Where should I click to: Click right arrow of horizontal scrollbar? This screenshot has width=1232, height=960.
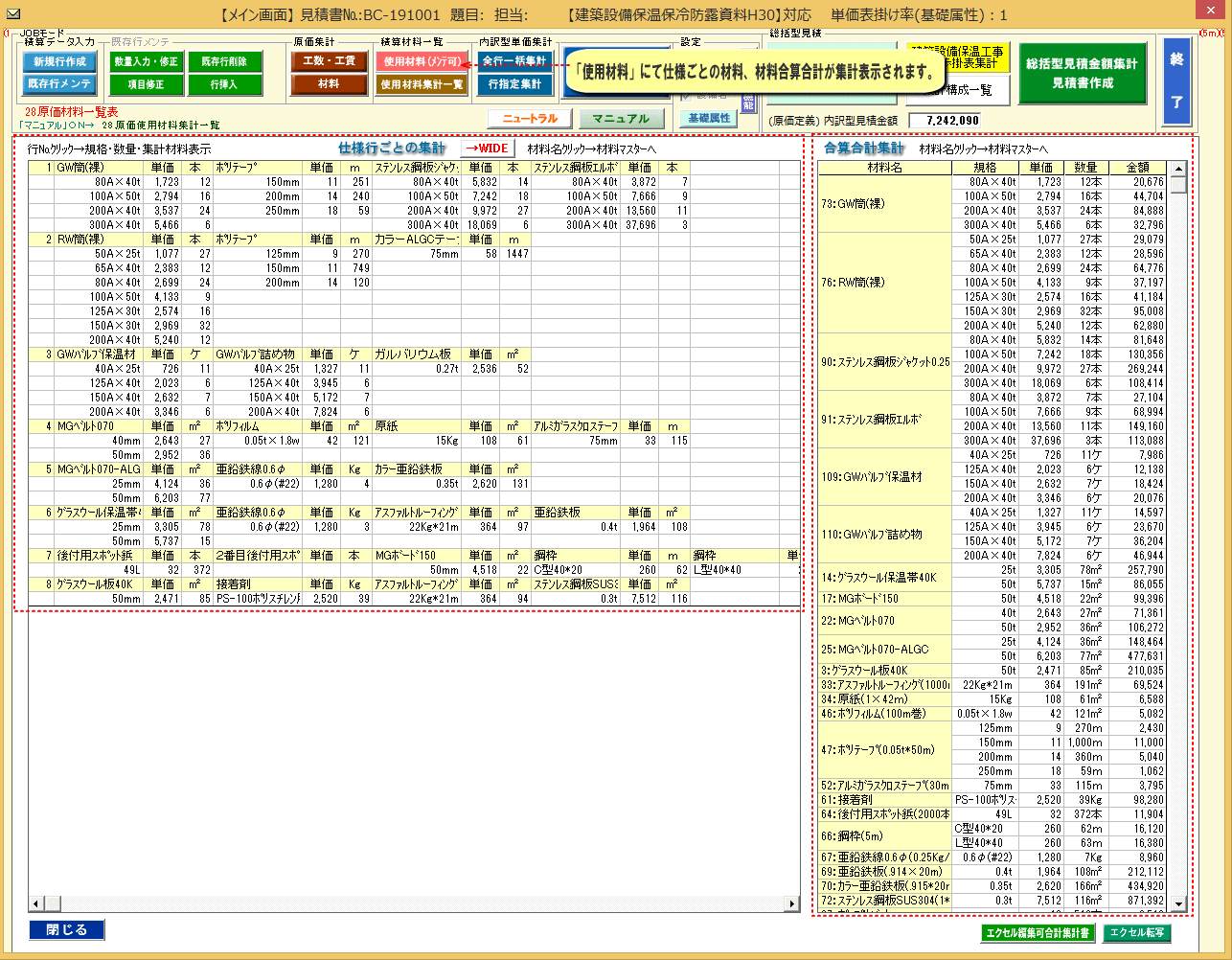791,903
